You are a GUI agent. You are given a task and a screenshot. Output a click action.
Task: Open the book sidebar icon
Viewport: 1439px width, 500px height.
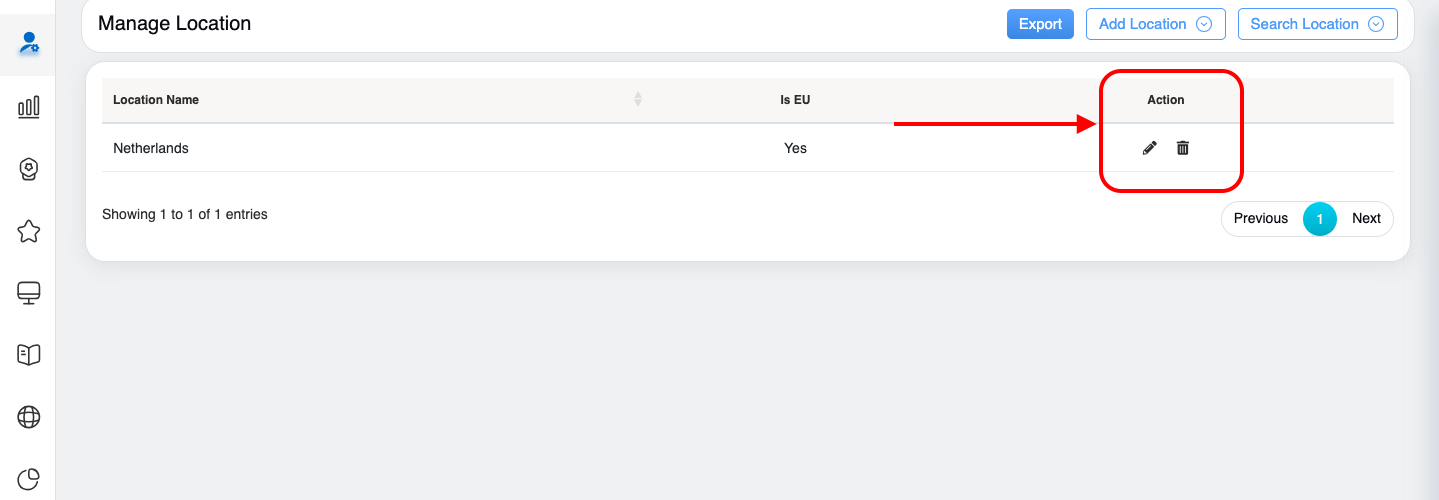pos(29,355)
